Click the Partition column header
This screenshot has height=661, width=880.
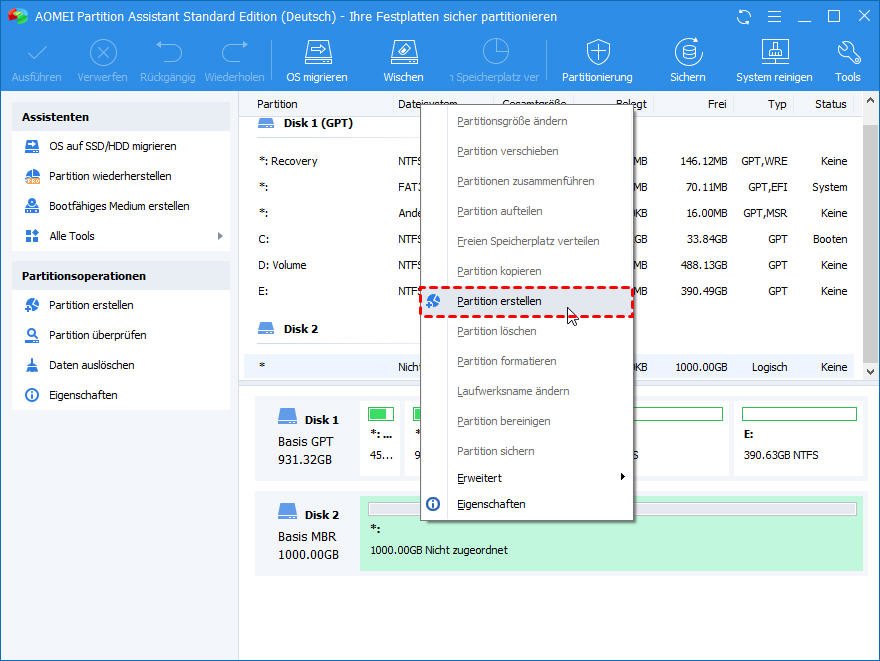tap(277, 104)
